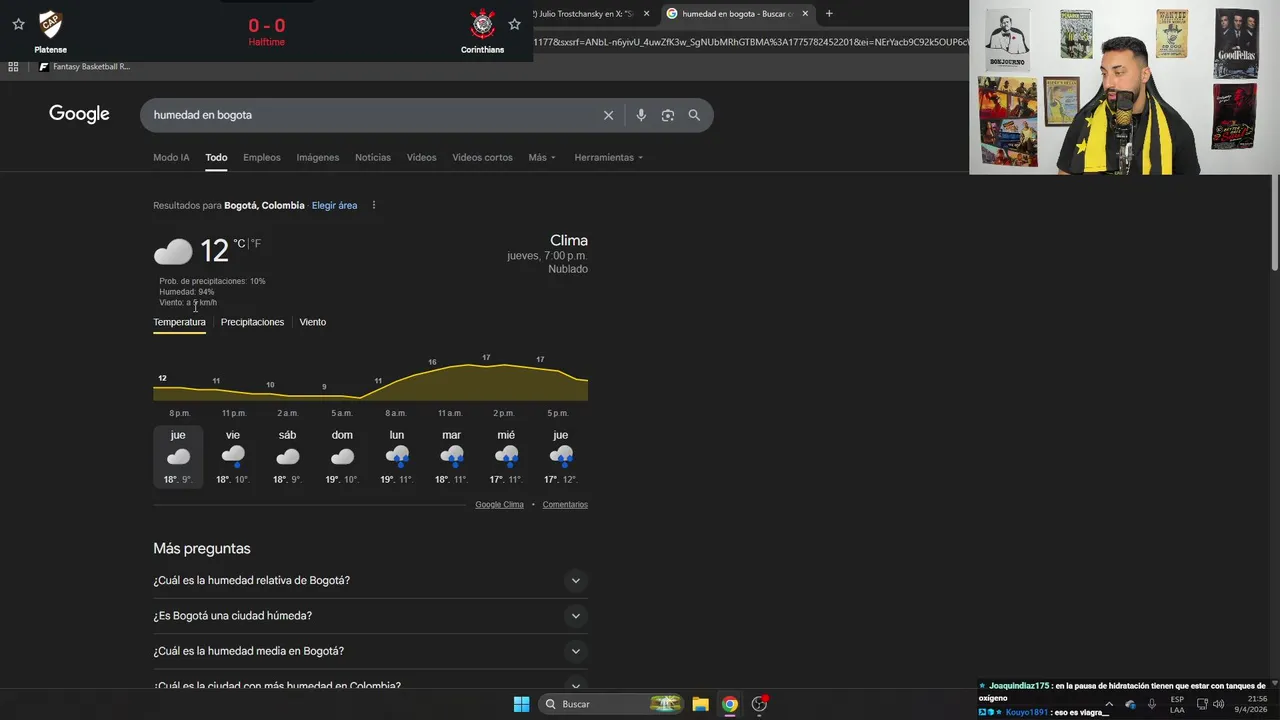
Task: Open the Noticias results tab
Action: point(373,157)
